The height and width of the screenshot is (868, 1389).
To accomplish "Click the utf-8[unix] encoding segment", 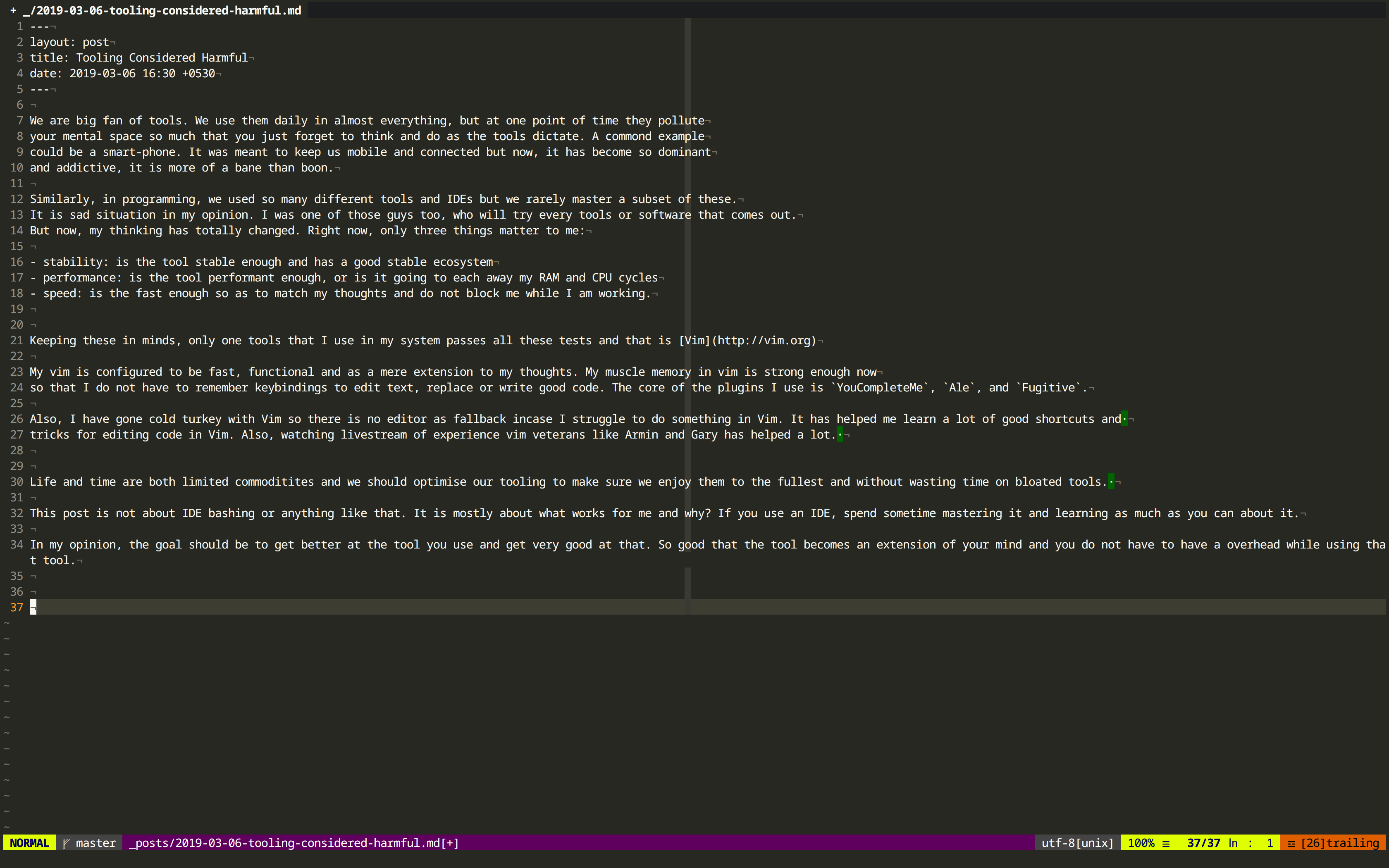I will click(1077, 843).
